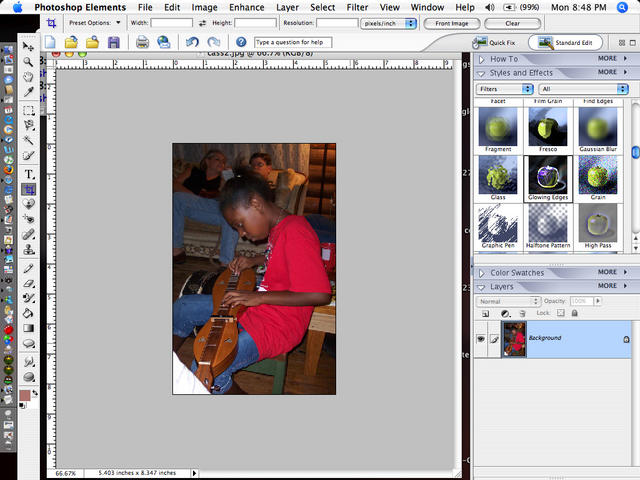Open the Filters category dropdown
This screenshot has width=640, height=480.
pos(504,89)
